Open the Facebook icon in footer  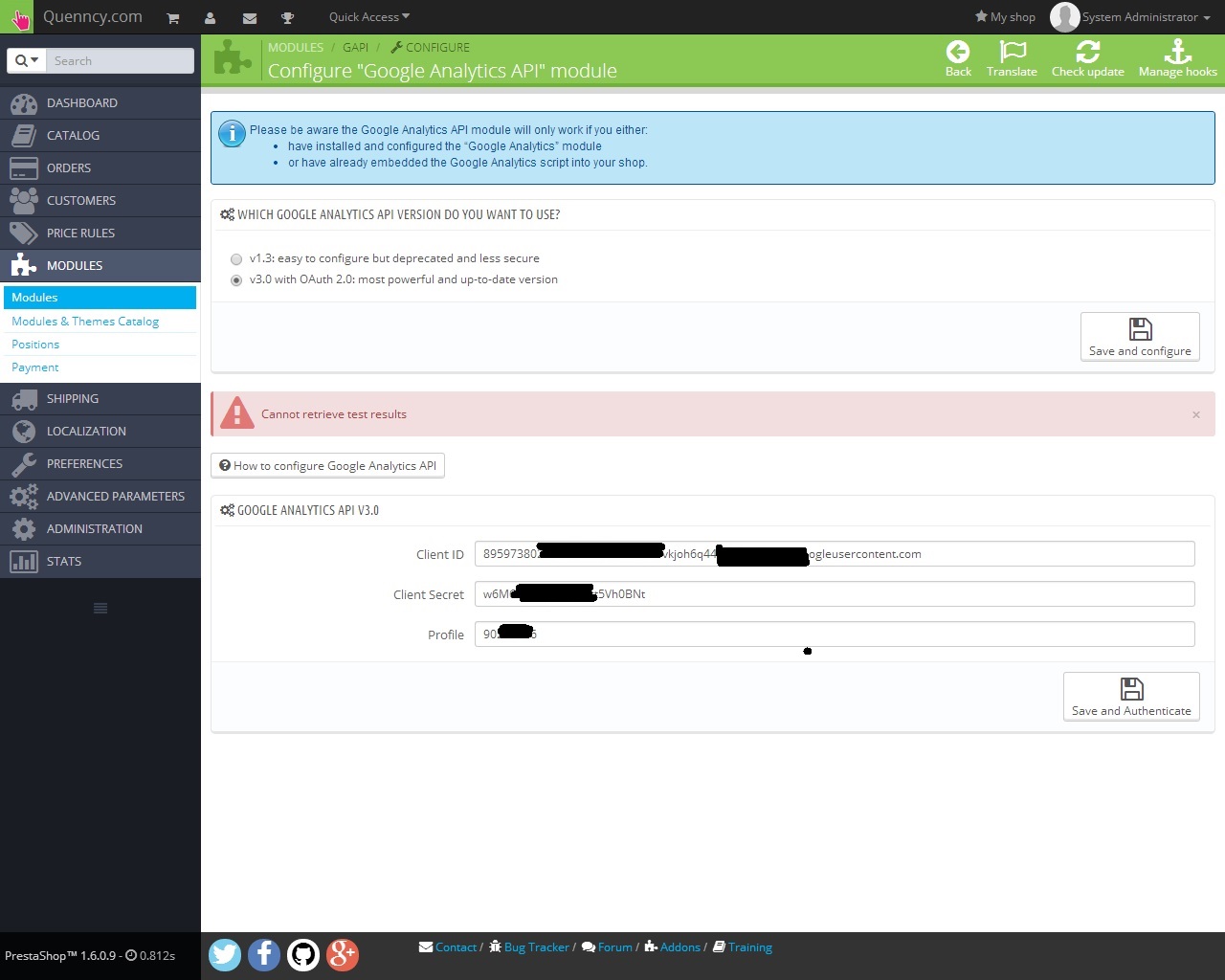pyautogui.click(x=264, y=954)
